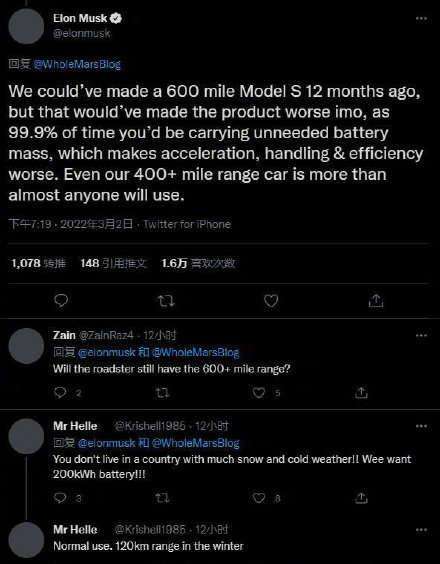Viewport: 440px width, 564px height.
Task: View the 148 quote tweets
Action: pyautogui.click(x=113, y=263)
